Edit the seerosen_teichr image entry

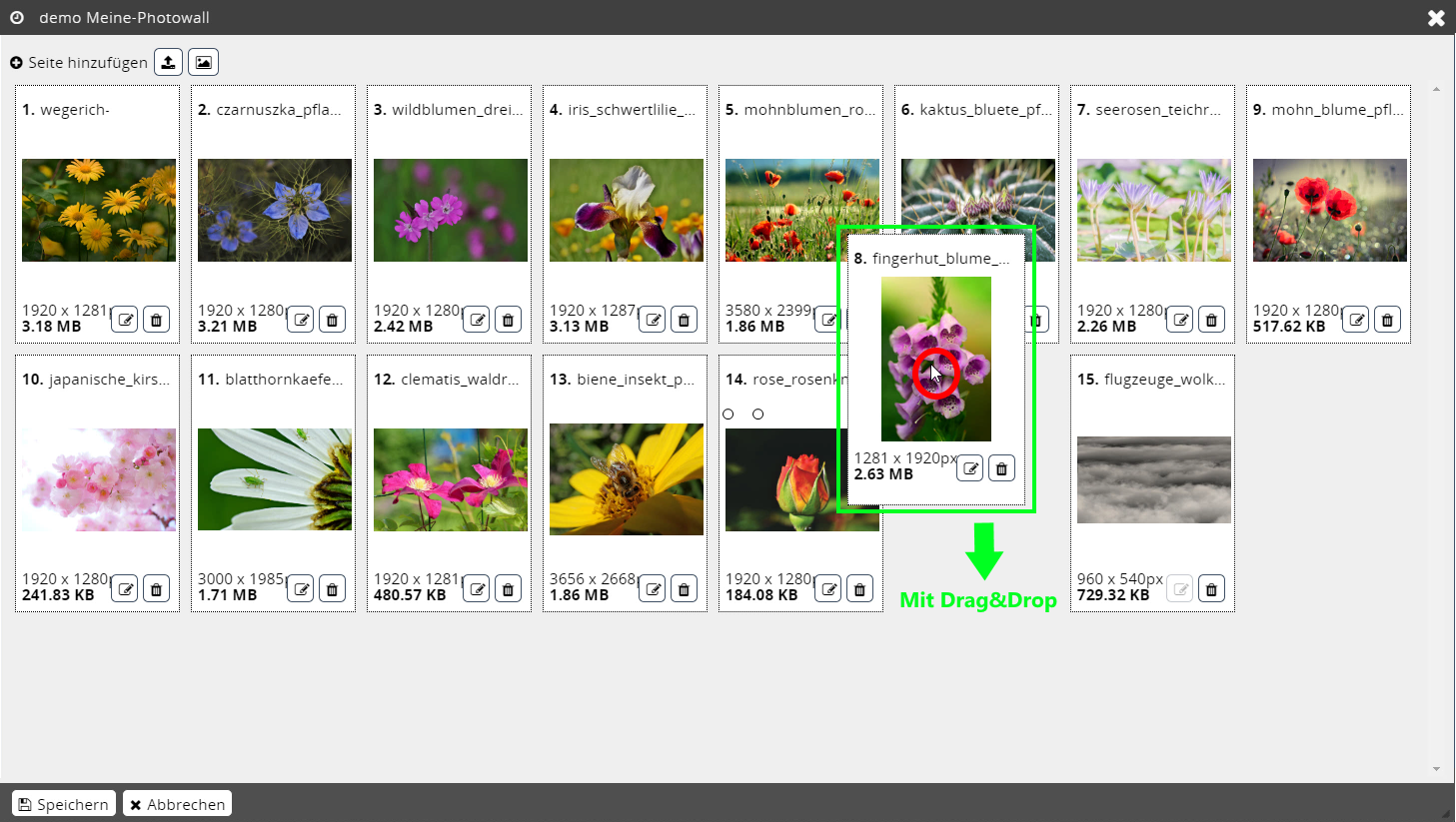coord(1180,320)
